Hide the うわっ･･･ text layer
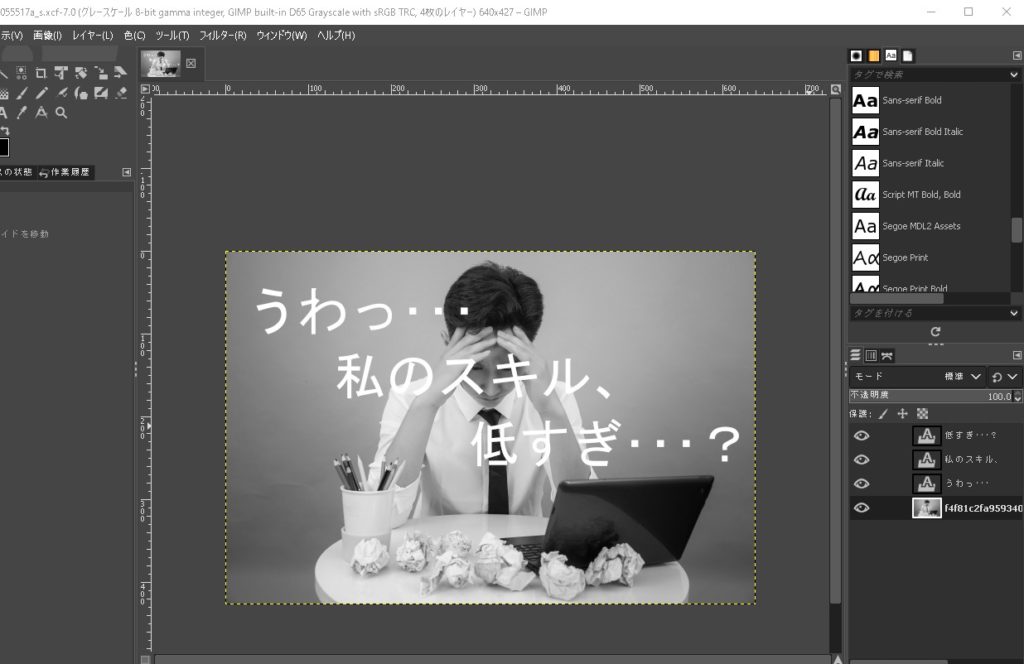This screenshot has height=664, width=1024. pos(861,484)
